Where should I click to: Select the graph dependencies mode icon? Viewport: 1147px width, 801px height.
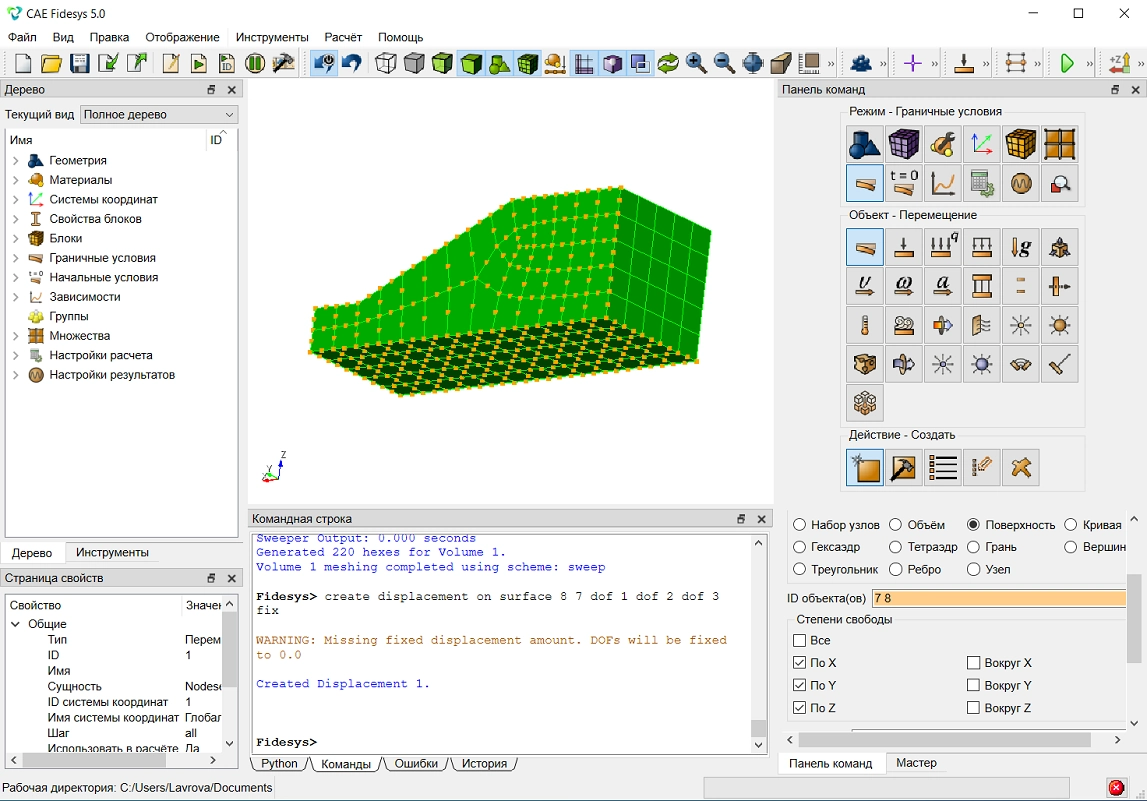[943, 182]
